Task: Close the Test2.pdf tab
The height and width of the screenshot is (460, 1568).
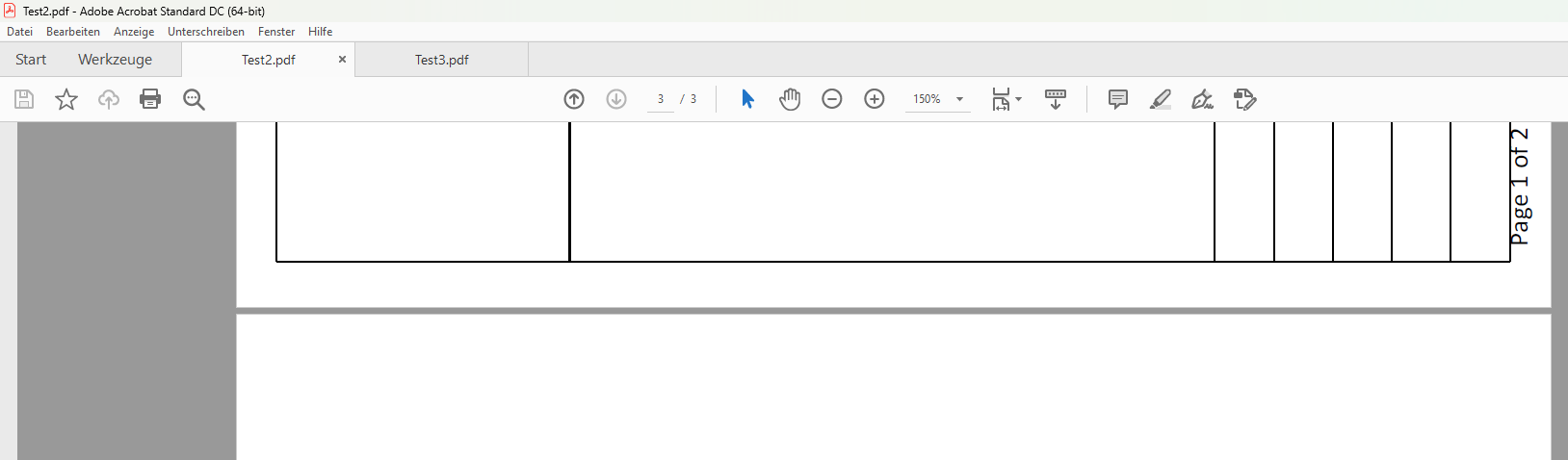Action: pos(342,60)
